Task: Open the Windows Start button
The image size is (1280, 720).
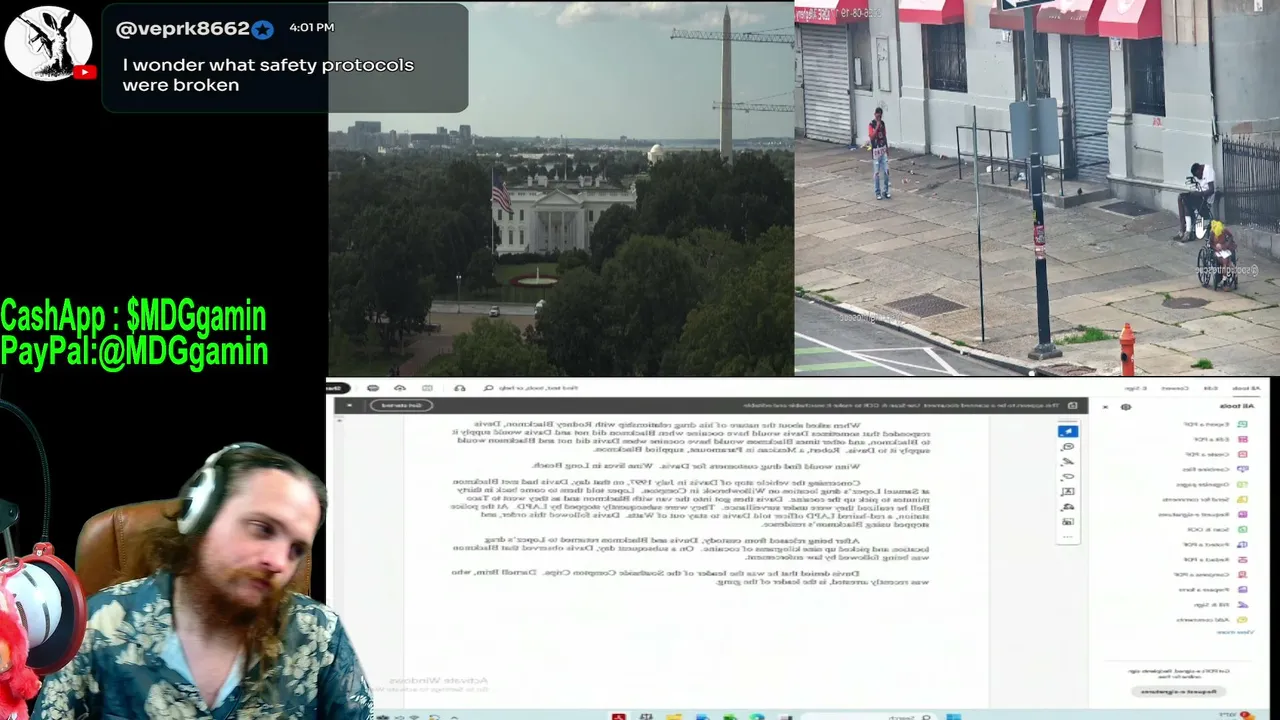Action: [953, 716]
